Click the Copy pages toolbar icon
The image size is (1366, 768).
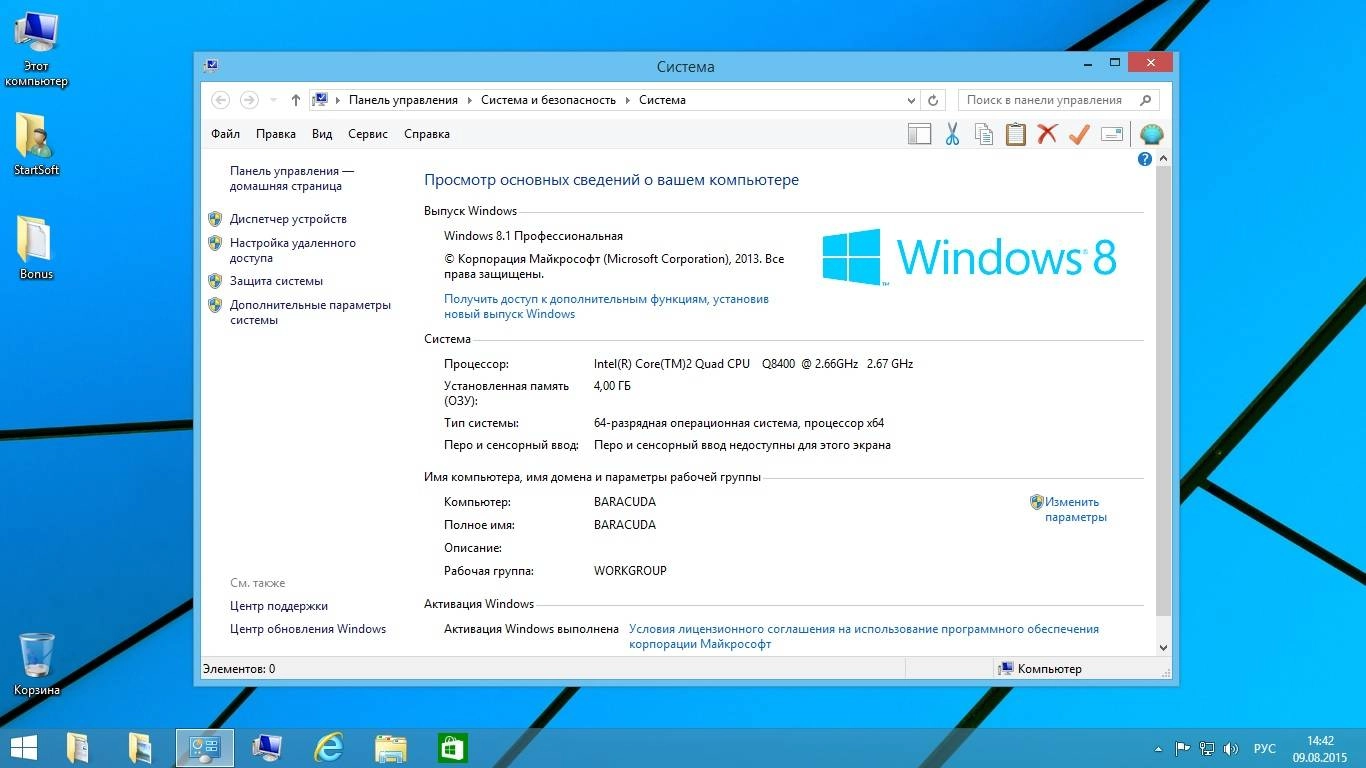coord(984,134)
